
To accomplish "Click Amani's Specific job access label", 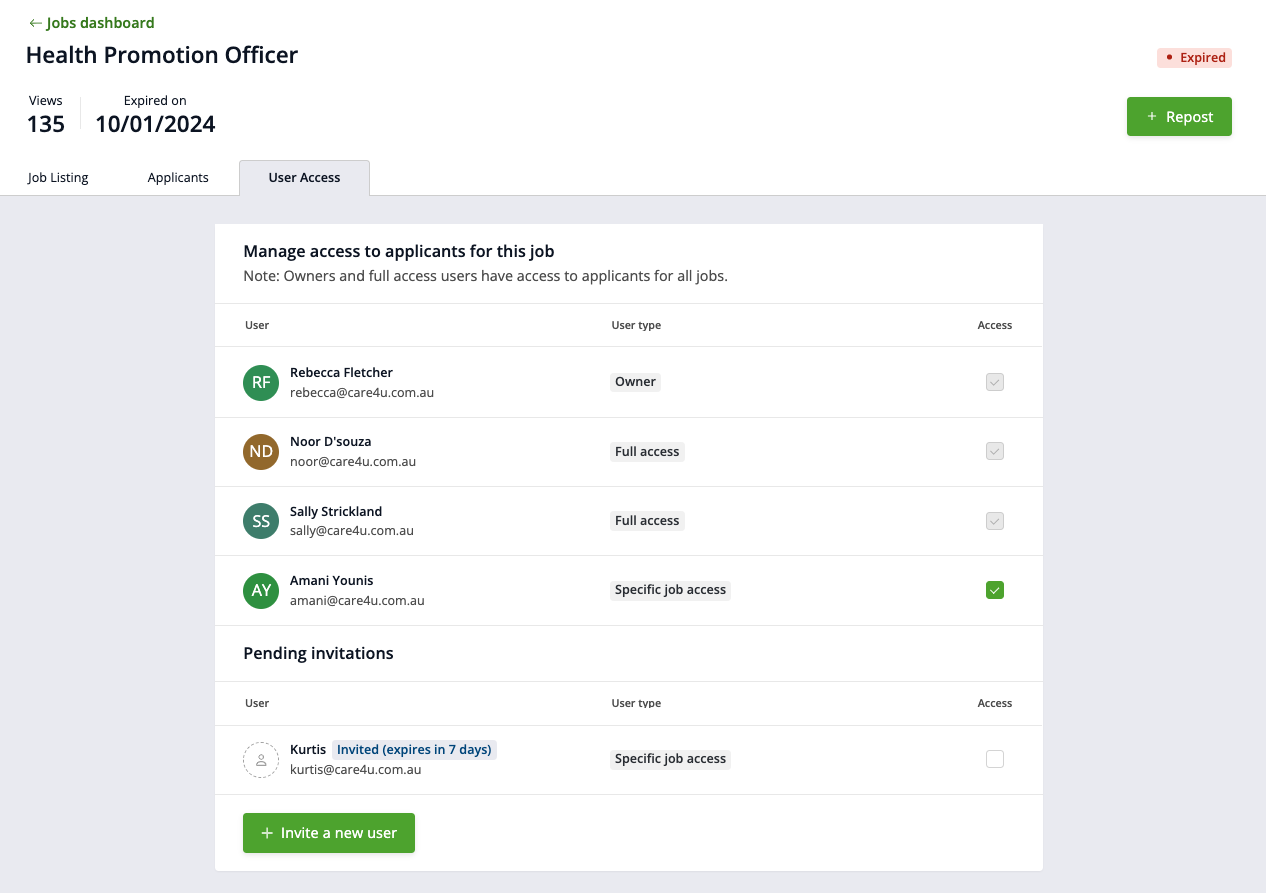I will (670, 590).
